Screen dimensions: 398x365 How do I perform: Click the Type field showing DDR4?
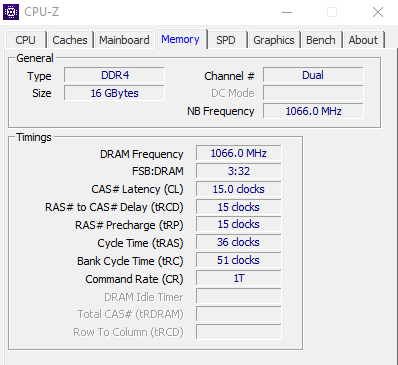114,75
